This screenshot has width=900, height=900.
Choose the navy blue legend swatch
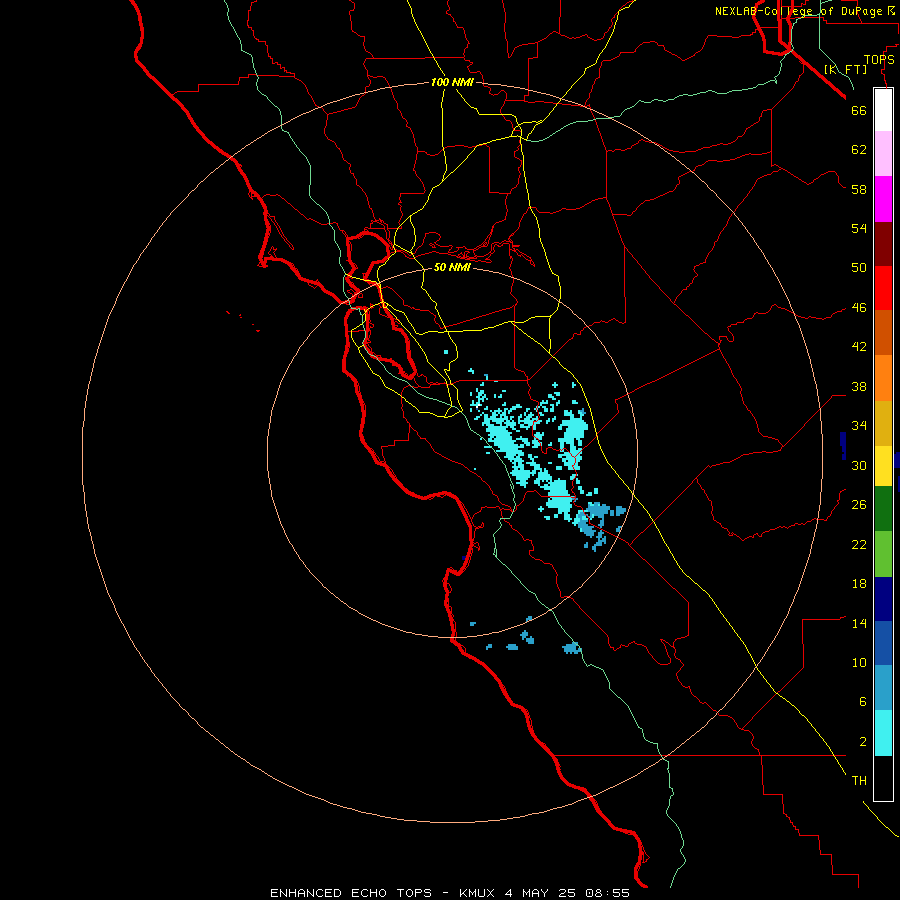click(883, 599)
